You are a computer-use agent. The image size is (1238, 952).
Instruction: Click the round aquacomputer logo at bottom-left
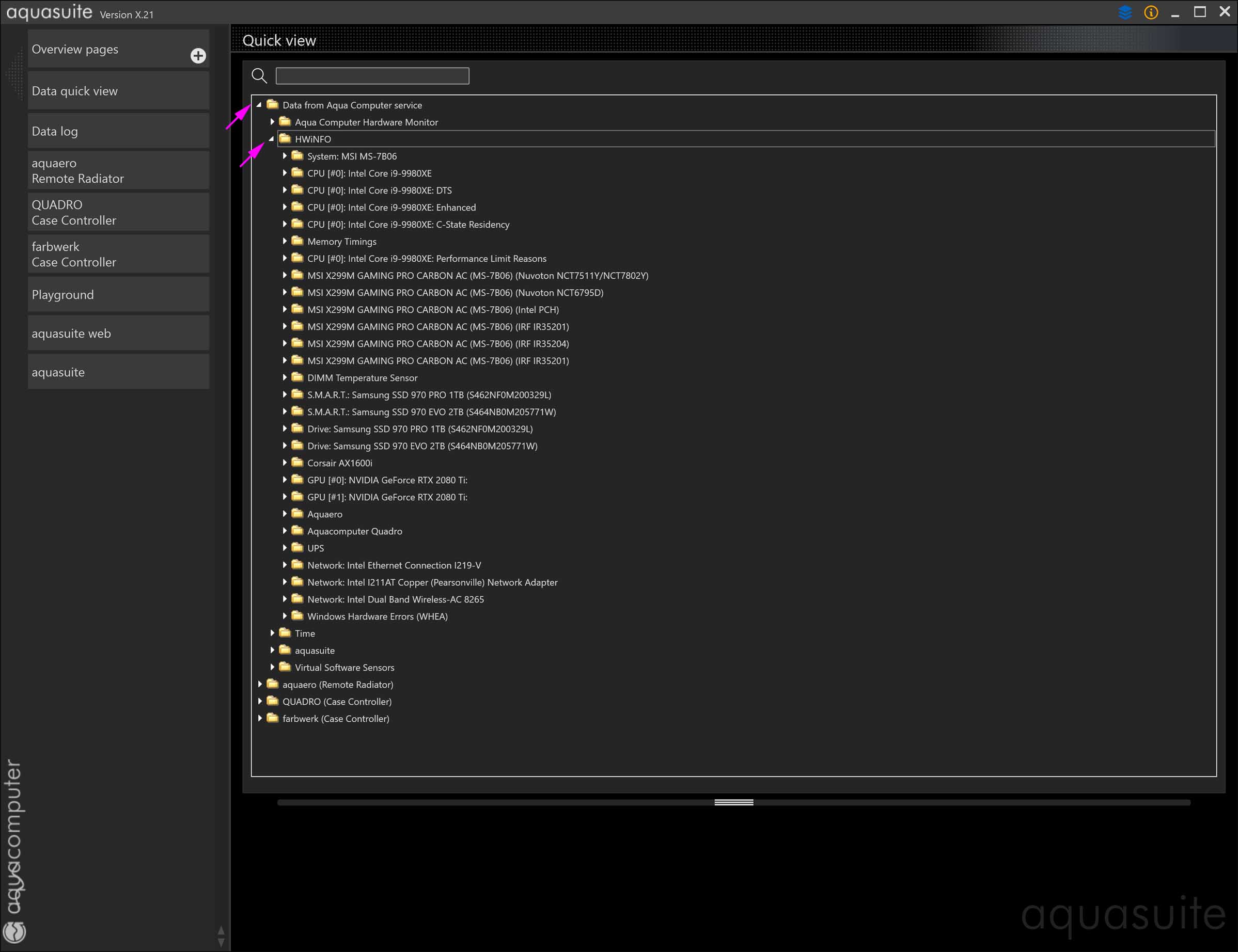tap(15, 931)
